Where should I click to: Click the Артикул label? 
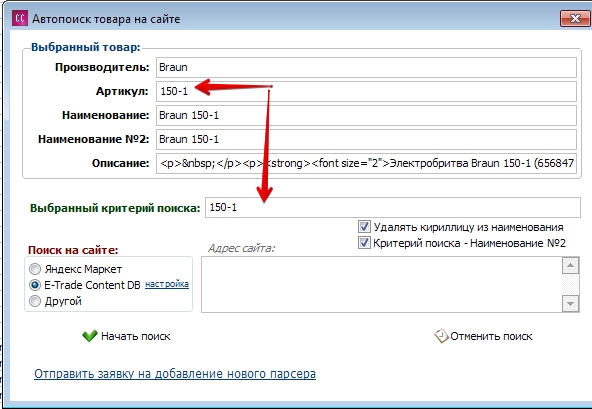(x=122, y=91)
